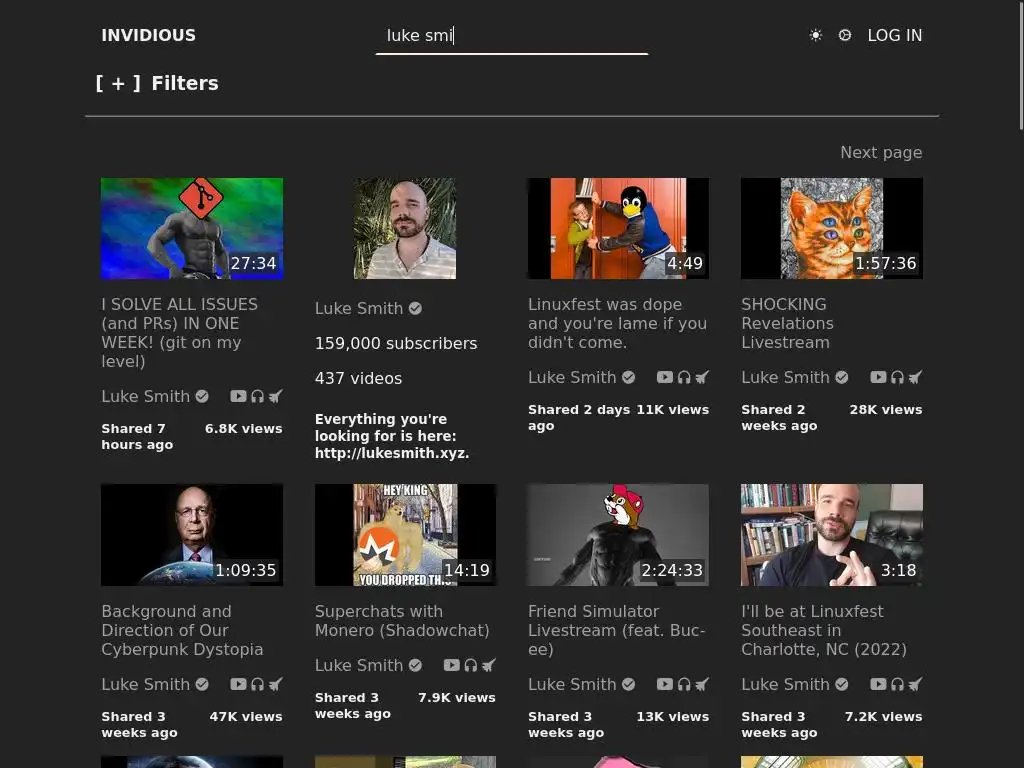This screenshot has height=768, width=1024.
Task: Luke Smith channel link under 'Superchats with Monero'
Action: click(x=368, y=665)
